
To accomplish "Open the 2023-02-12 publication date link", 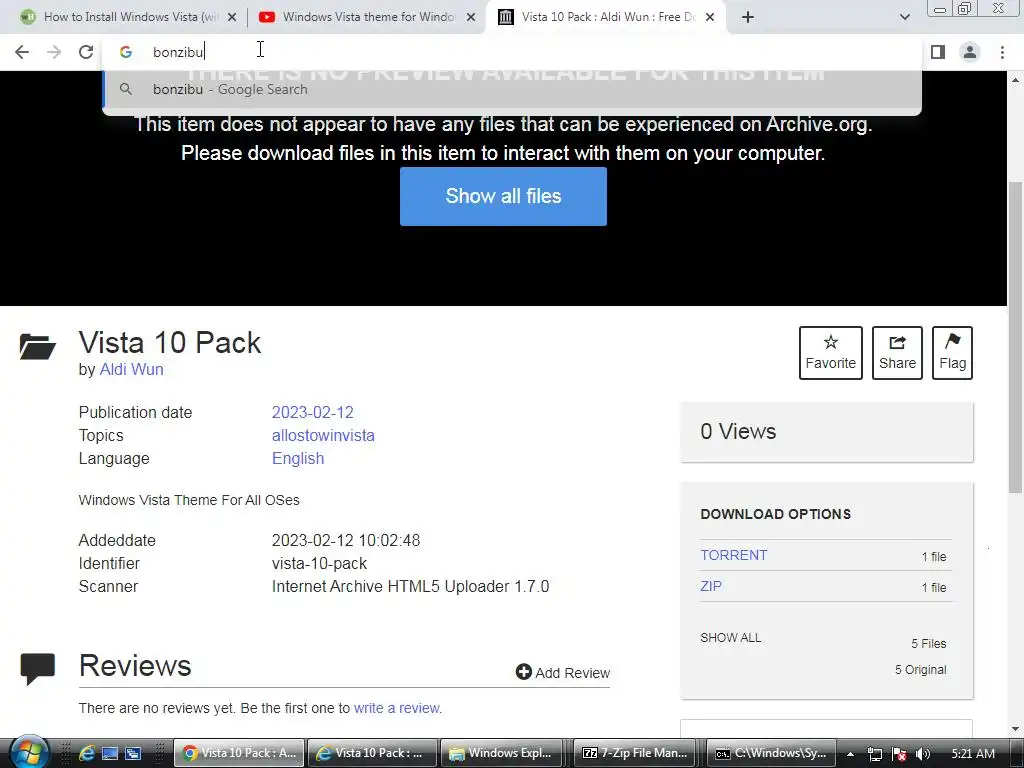I will point(312,412).
